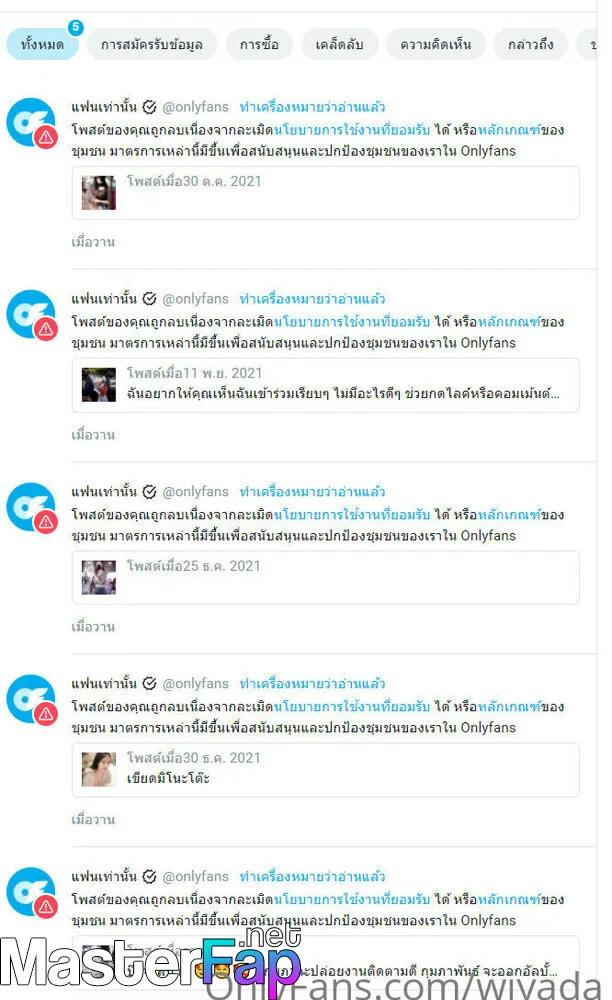
Task: Open community guidelines link in fourth notification
Action: (x=509, y=707)
